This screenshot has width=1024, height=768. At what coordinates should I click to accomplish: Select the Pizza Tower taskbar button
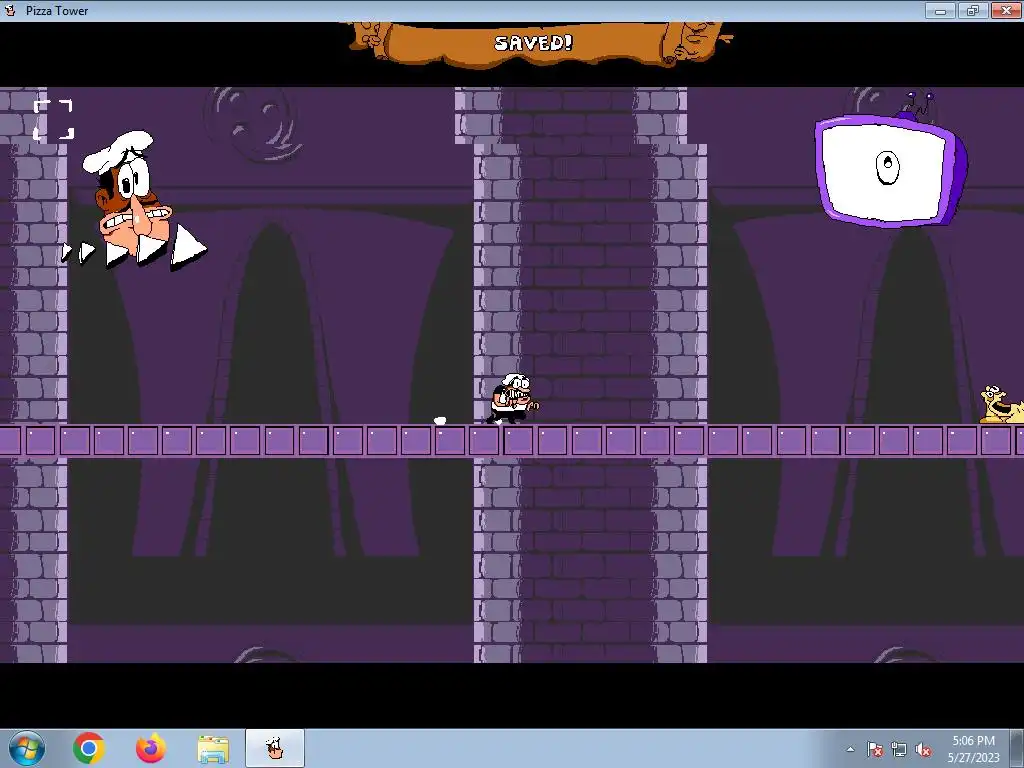click(275, 748)
